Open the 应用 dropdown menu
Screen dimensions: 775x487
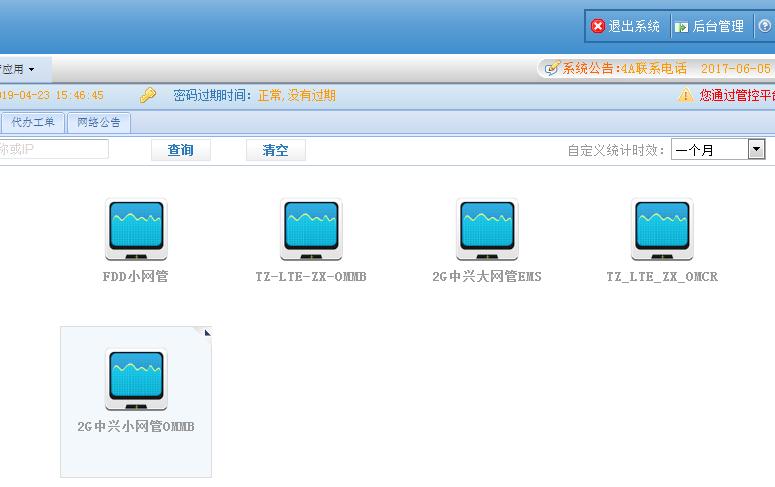pyautogui.click(x=18, y=69)
